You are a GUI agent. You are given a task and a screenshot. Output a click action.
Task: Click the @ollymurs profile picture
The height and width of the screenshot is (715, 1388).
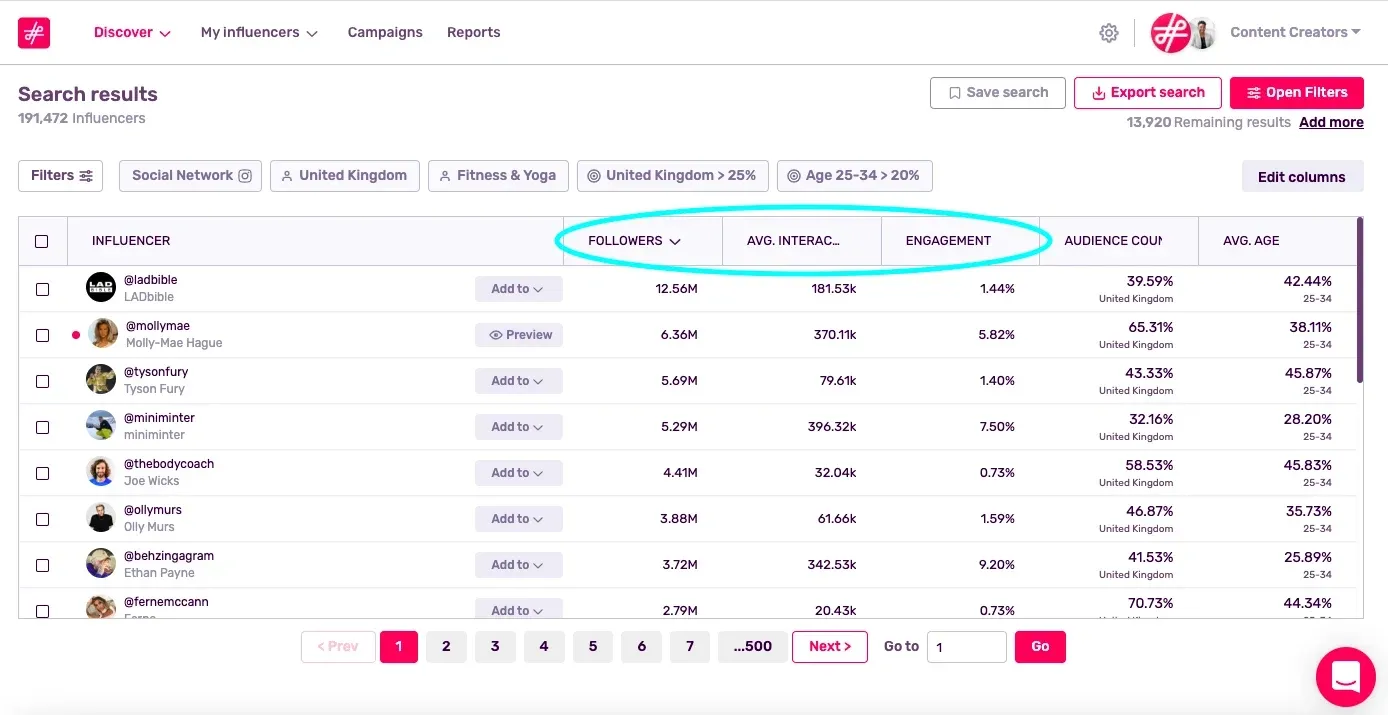click(101, 518)
